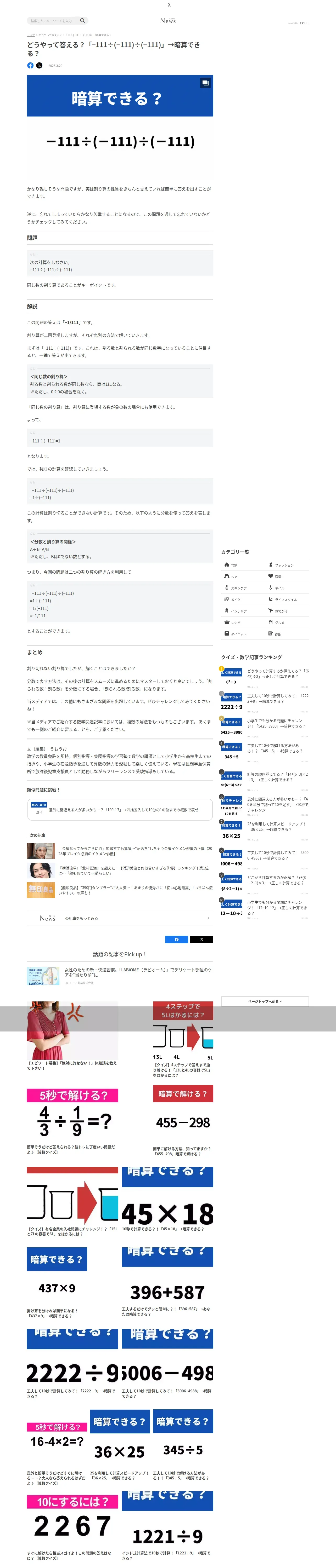336x1568 pixels.
Task: Click the カテゴリ一覧 heading
Action: [x=235, y=552]
